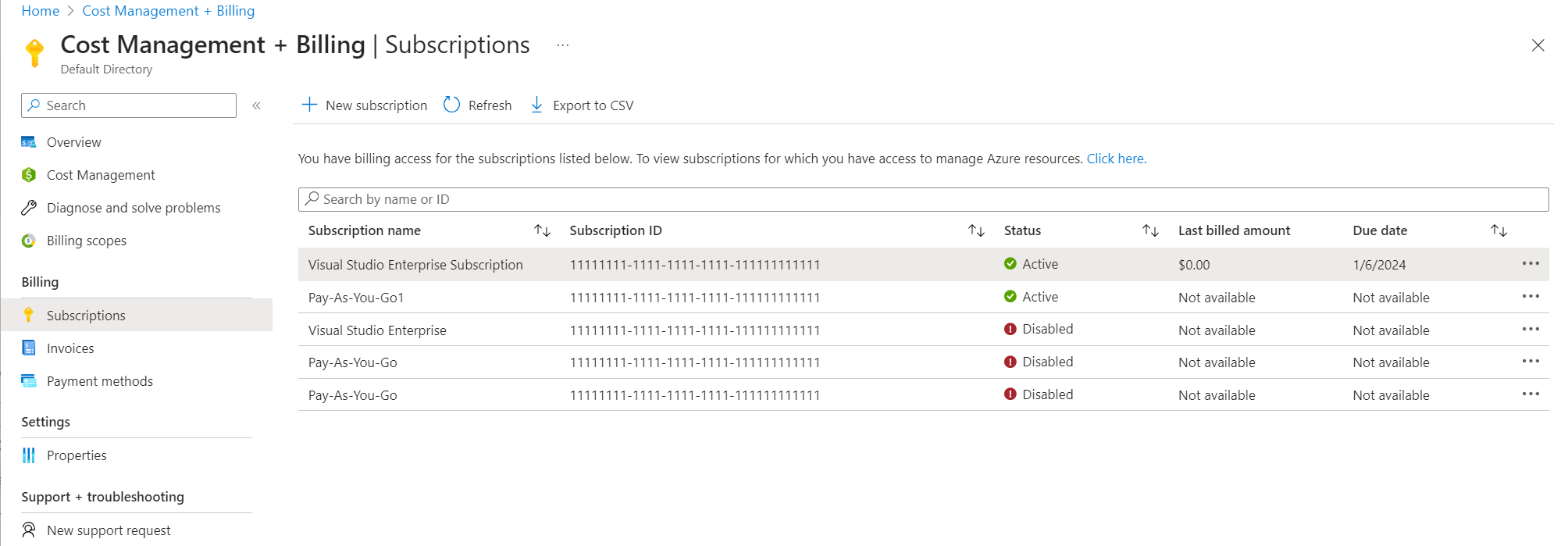Open more options for Pay-As-You-Go1 row
Screen dimensions: 1568x546
pyautogui.click(x=1531, y=297)
